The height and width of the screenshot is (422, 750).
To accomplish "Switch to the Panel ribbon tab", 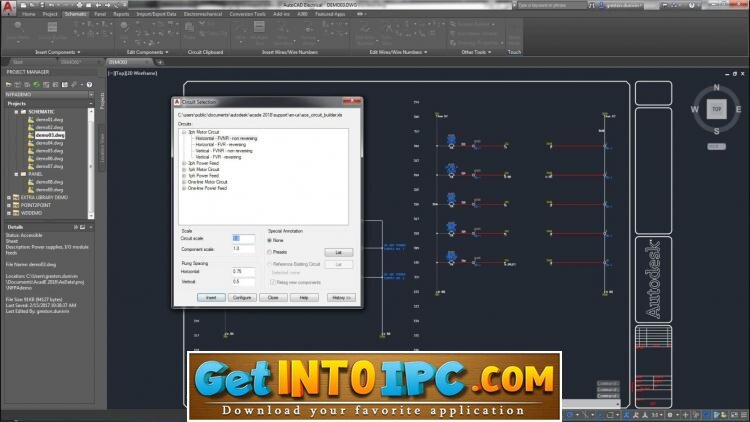I will [100, 14].
